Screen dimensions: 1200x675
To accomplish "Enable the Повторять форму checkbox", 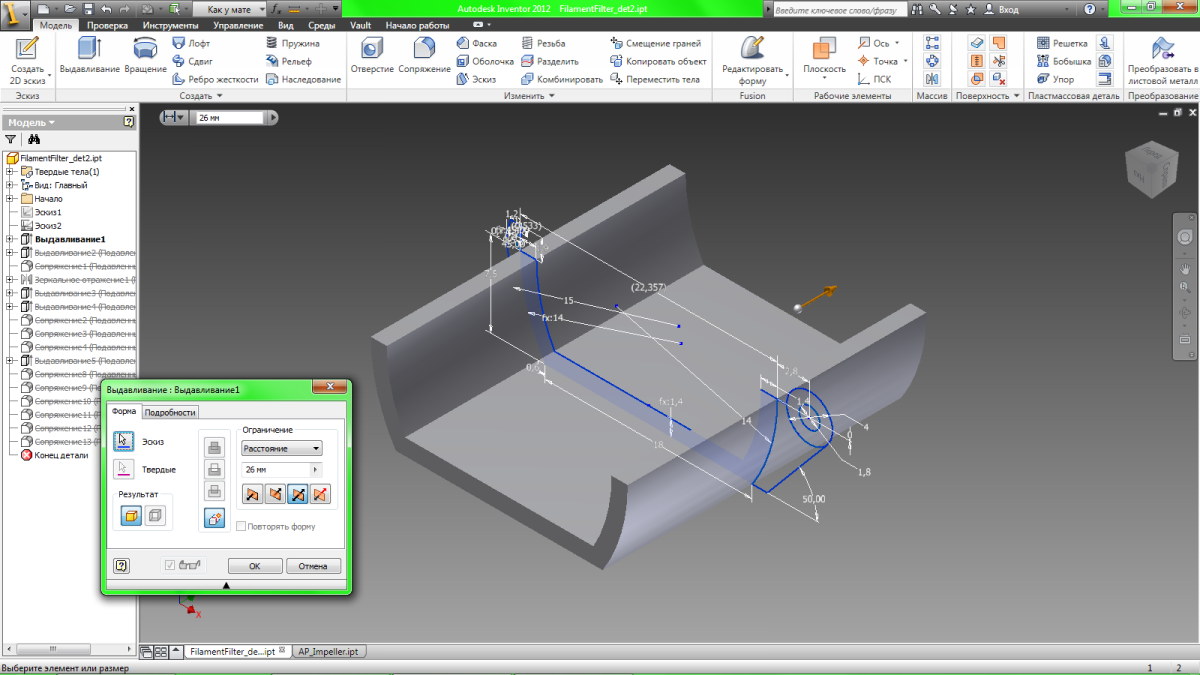I will tap(241, 526).
